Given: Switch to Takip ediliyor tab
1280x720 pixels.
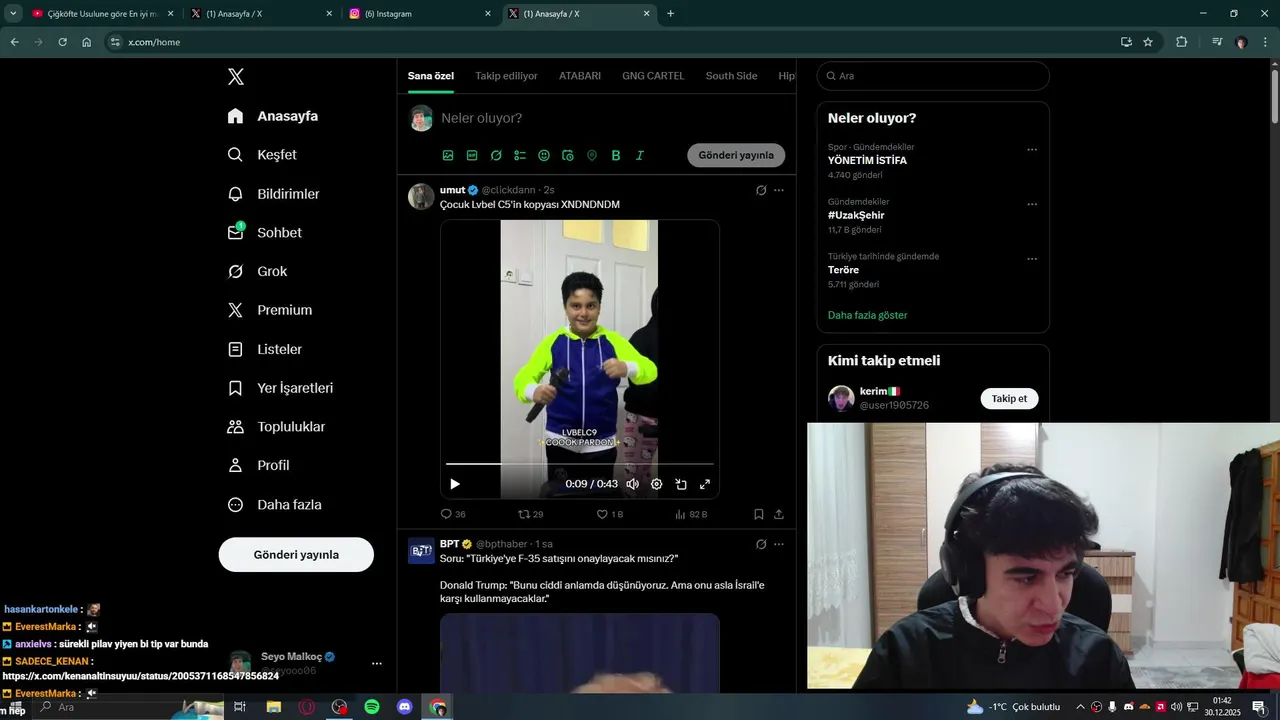Looking at the screenshot, I should point(506,76).
